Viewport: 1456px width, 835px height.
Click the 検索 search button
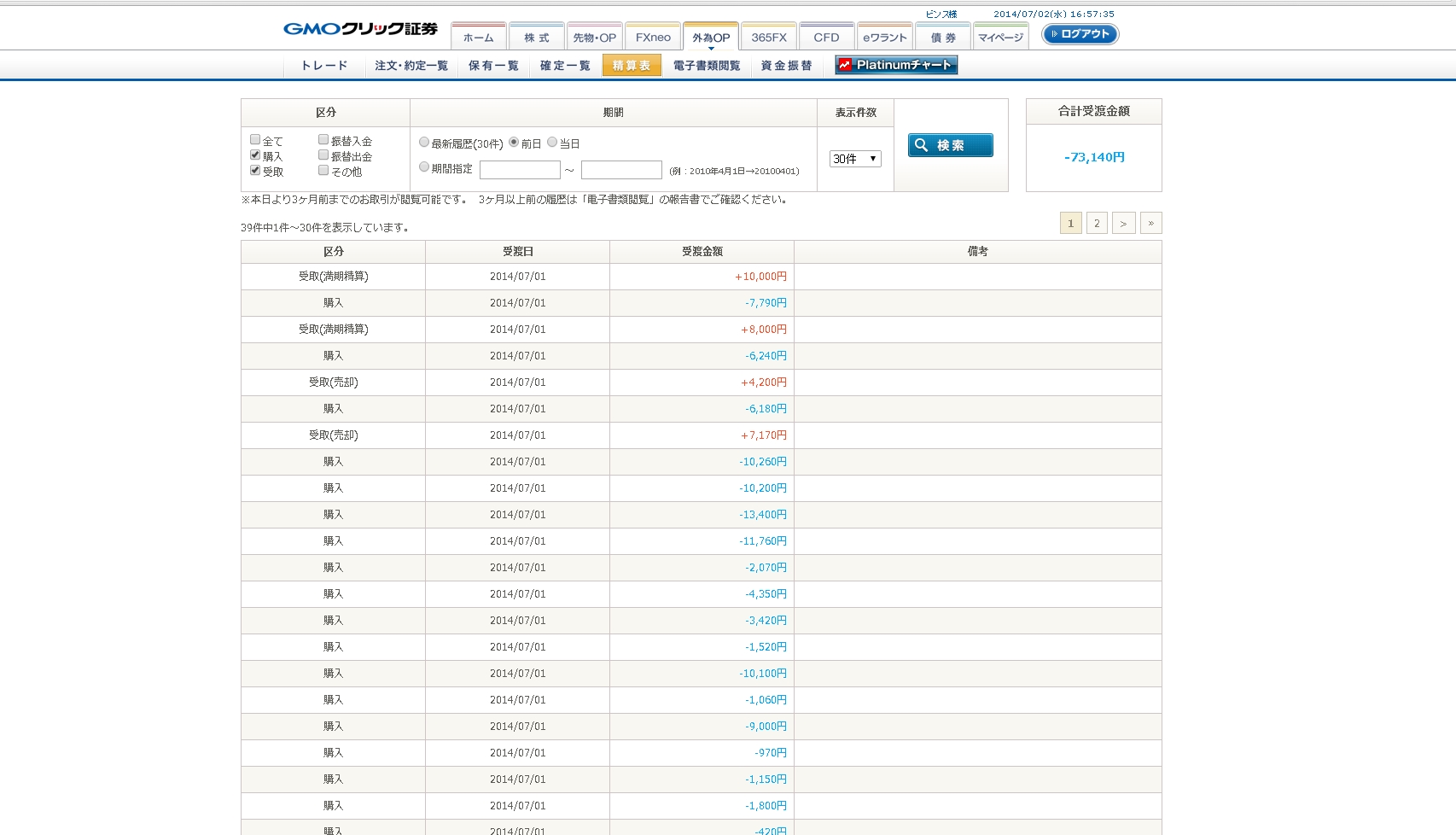pyautogui.click(x=951, y=145)
